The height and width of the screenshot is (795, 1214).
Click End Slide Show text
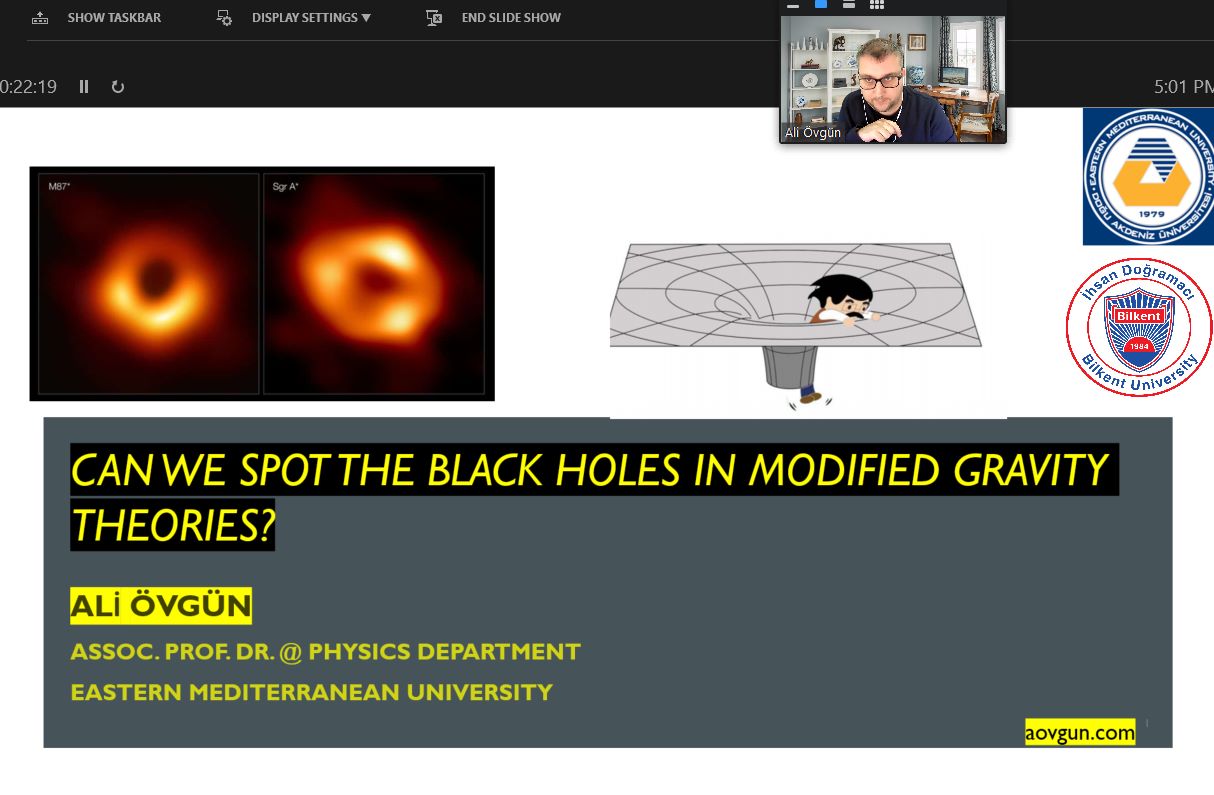(510, 18)
